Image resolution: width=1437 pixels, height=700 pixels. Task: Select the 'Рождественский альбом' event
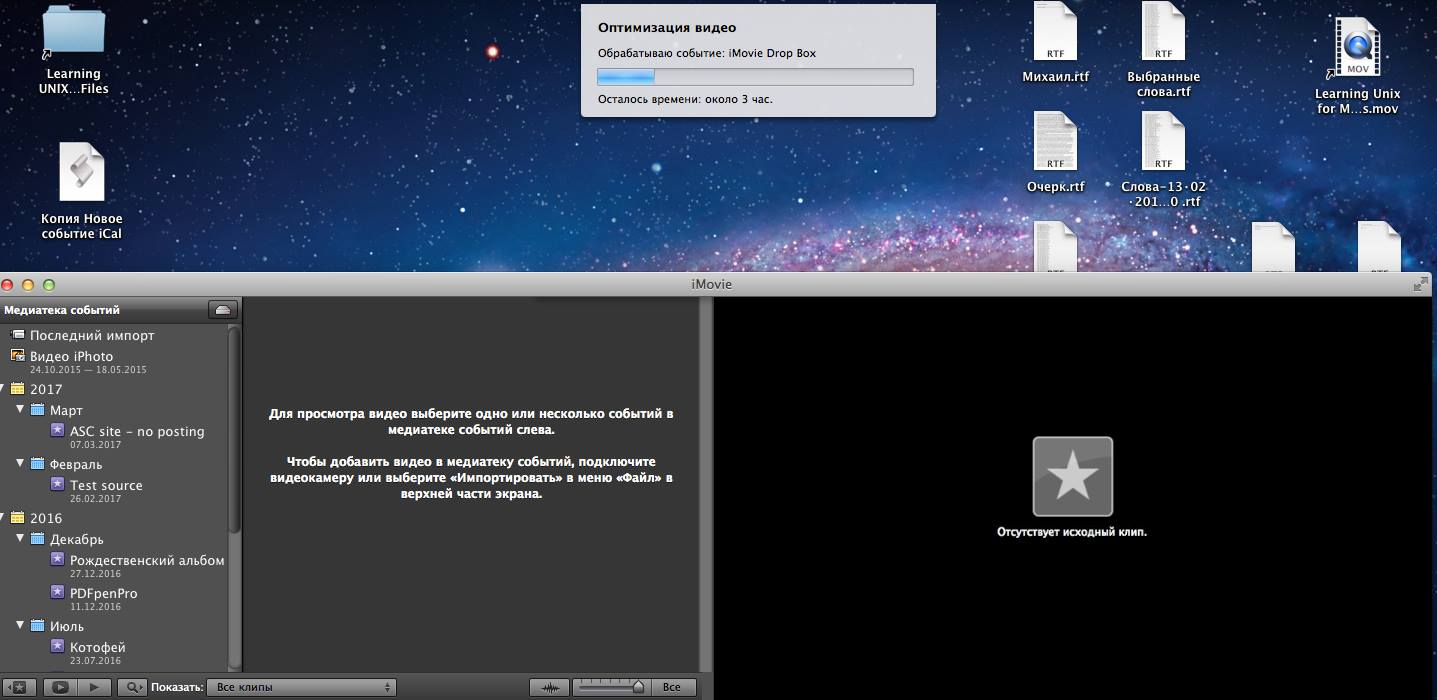(147, 560)
